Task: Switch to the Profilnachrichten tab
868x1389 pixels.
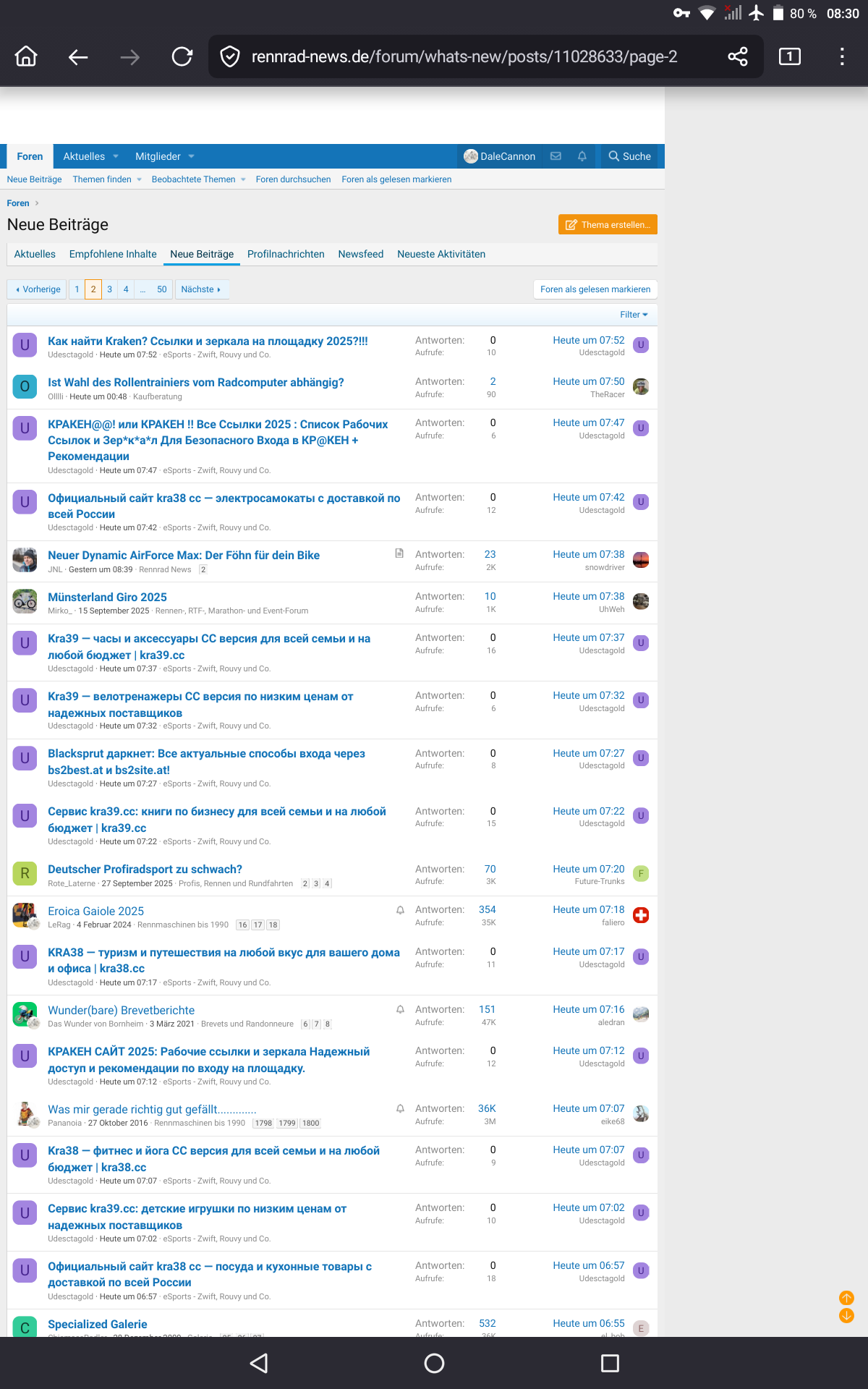Action: (x=286, y=254)
